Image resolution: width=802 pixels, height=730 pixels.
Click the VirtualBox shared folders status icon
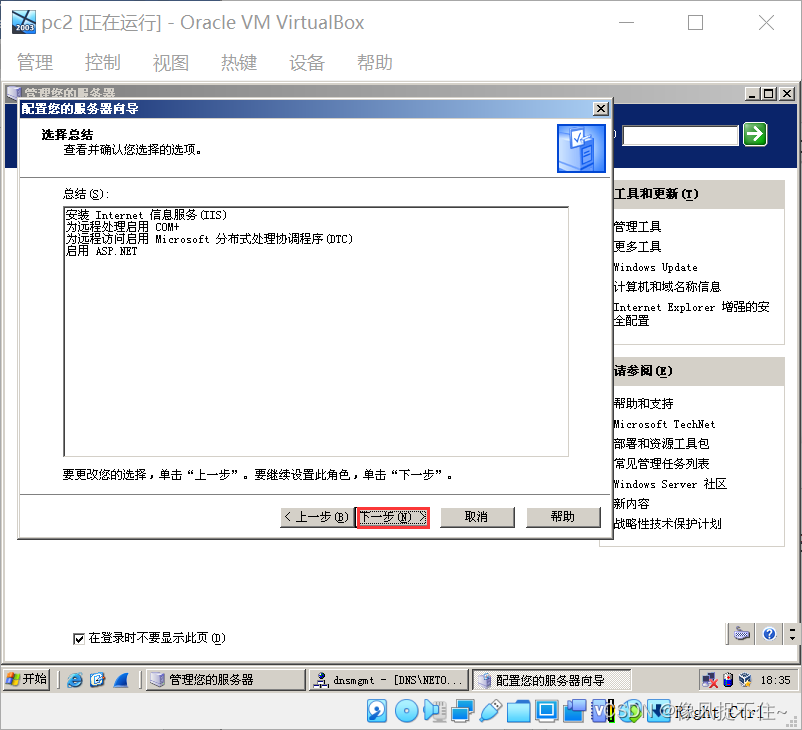pyautogui.click(x=518, y=711)
